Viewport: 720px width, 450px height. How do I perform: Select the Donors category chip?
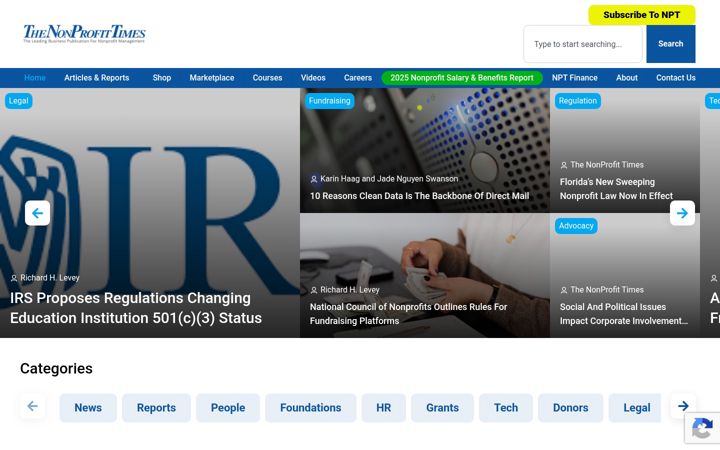(570, 408)
